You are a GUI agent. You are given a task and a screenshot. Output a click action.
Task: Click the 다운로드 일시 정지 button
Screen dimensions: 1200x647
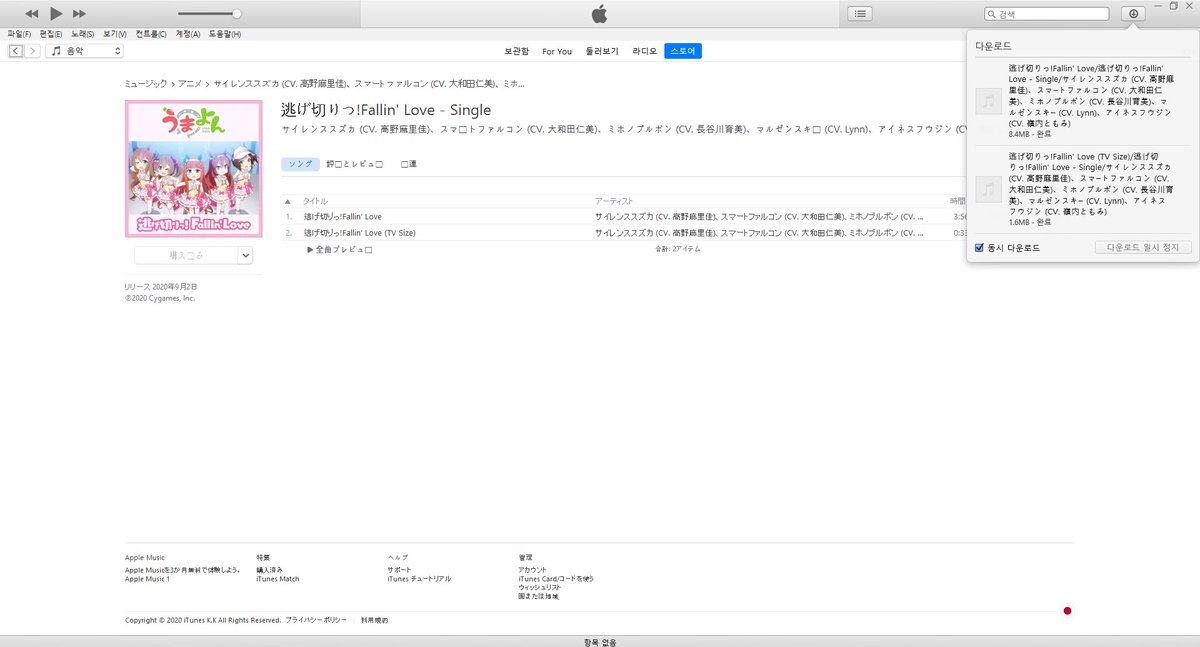coord(1143,247)
